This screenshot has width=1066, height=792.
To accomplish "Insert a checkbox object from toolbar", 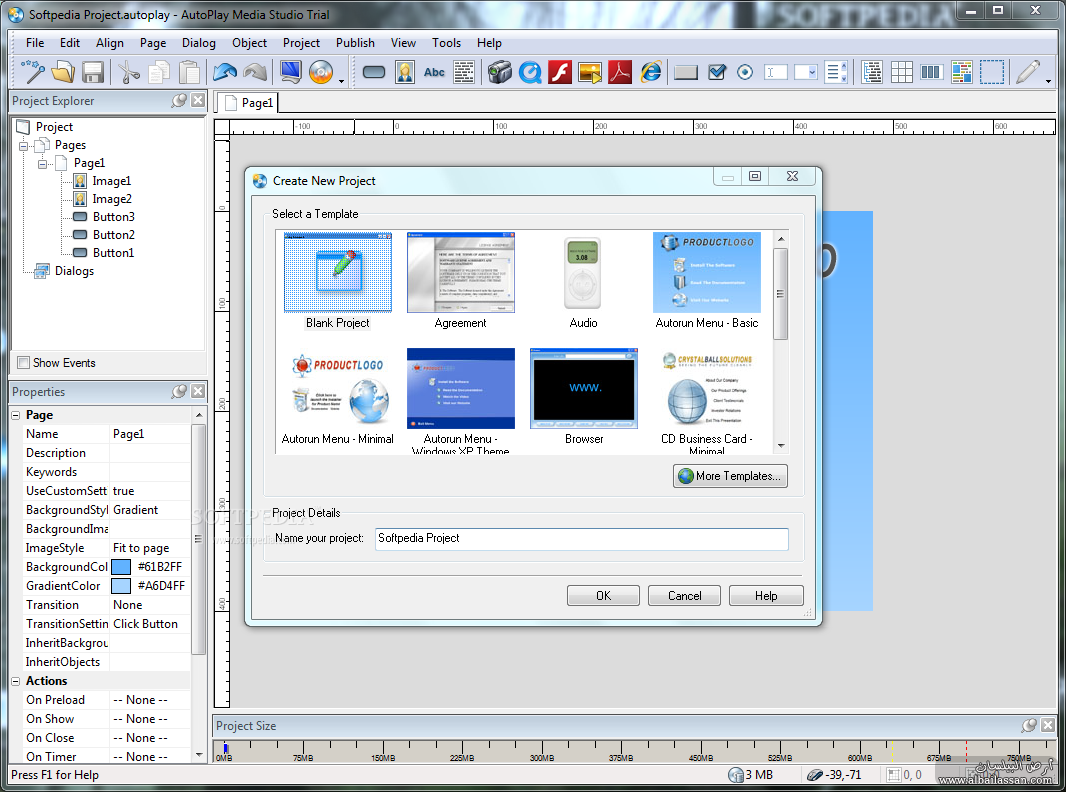I will (x=717, y=71).
